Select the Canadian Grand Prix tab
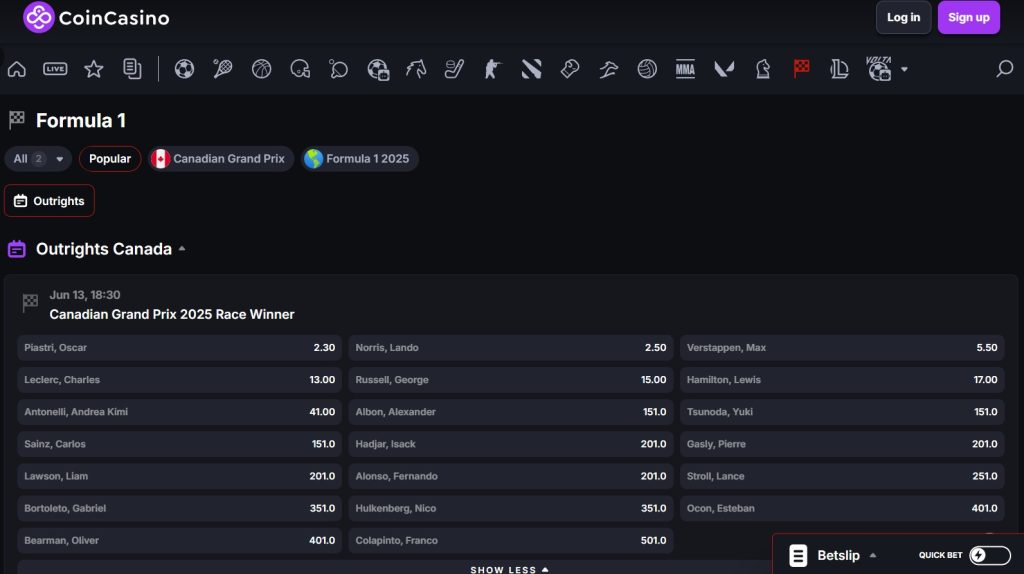The image size is (1024, 574). 221,159
